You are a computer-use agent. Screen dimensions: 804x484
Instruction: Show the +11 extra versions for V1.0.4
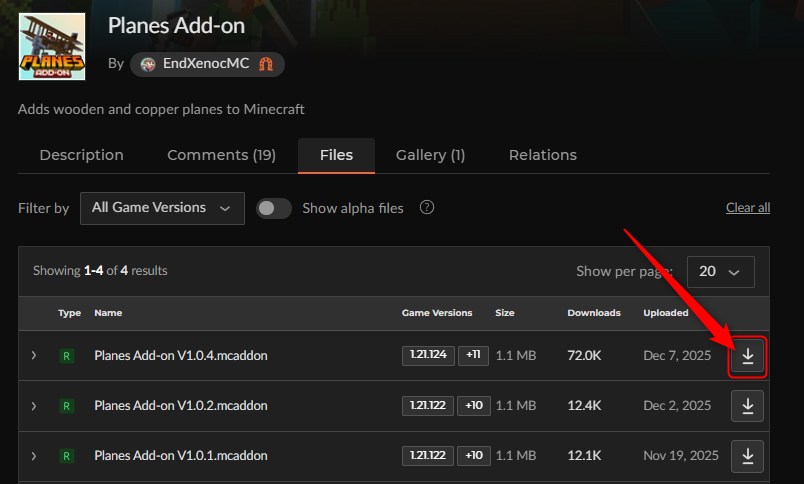click(473, 355)
